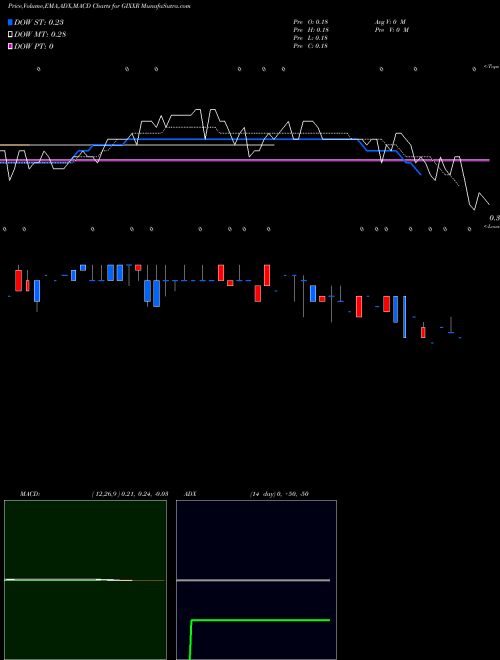The width and height of the screenshot is (500, 660).
Task: Click the 0.3 price value at the line's end
Action: coord(495,218)
